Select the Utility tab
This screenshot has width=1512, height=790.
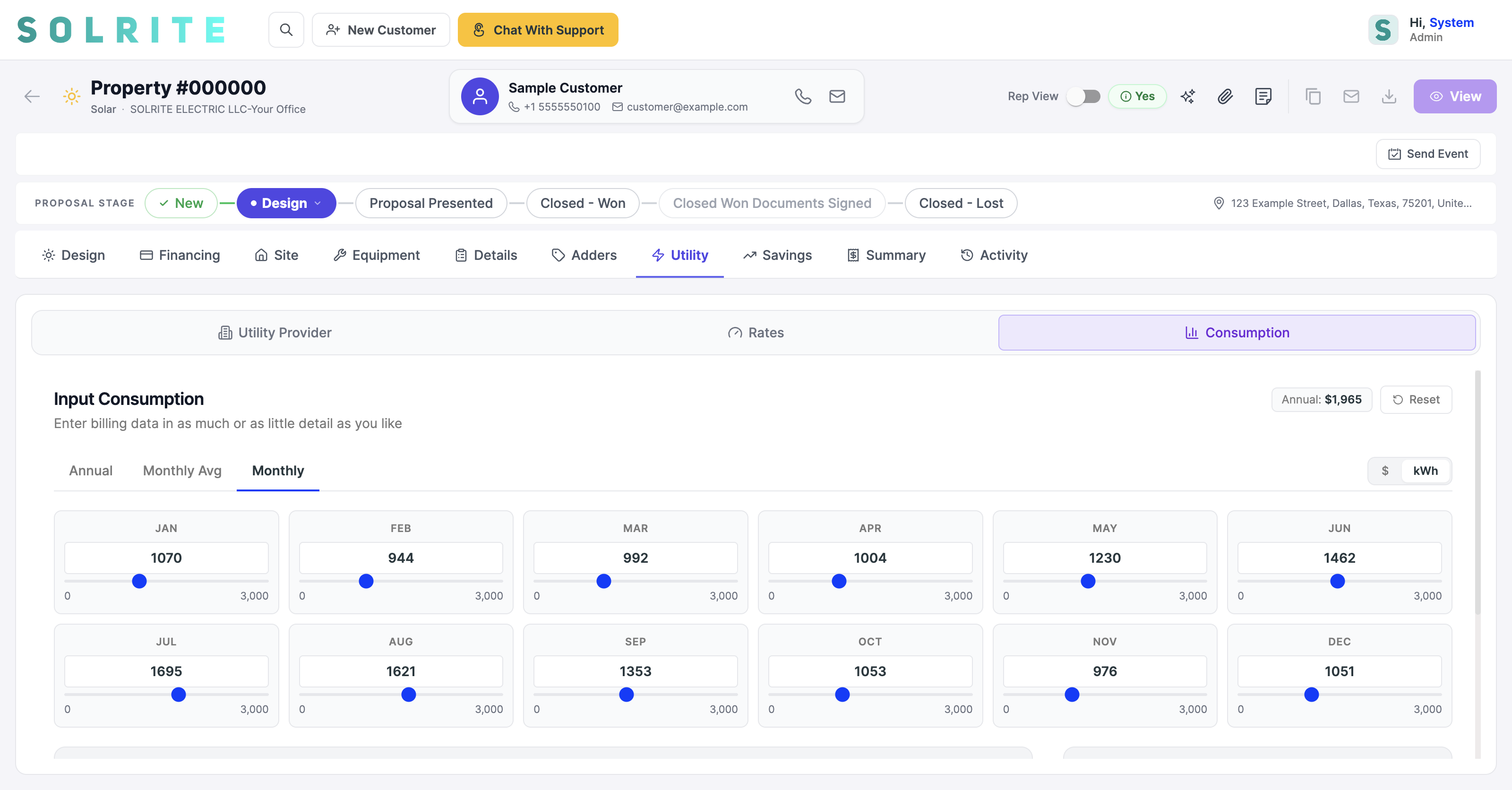[680, 255]
